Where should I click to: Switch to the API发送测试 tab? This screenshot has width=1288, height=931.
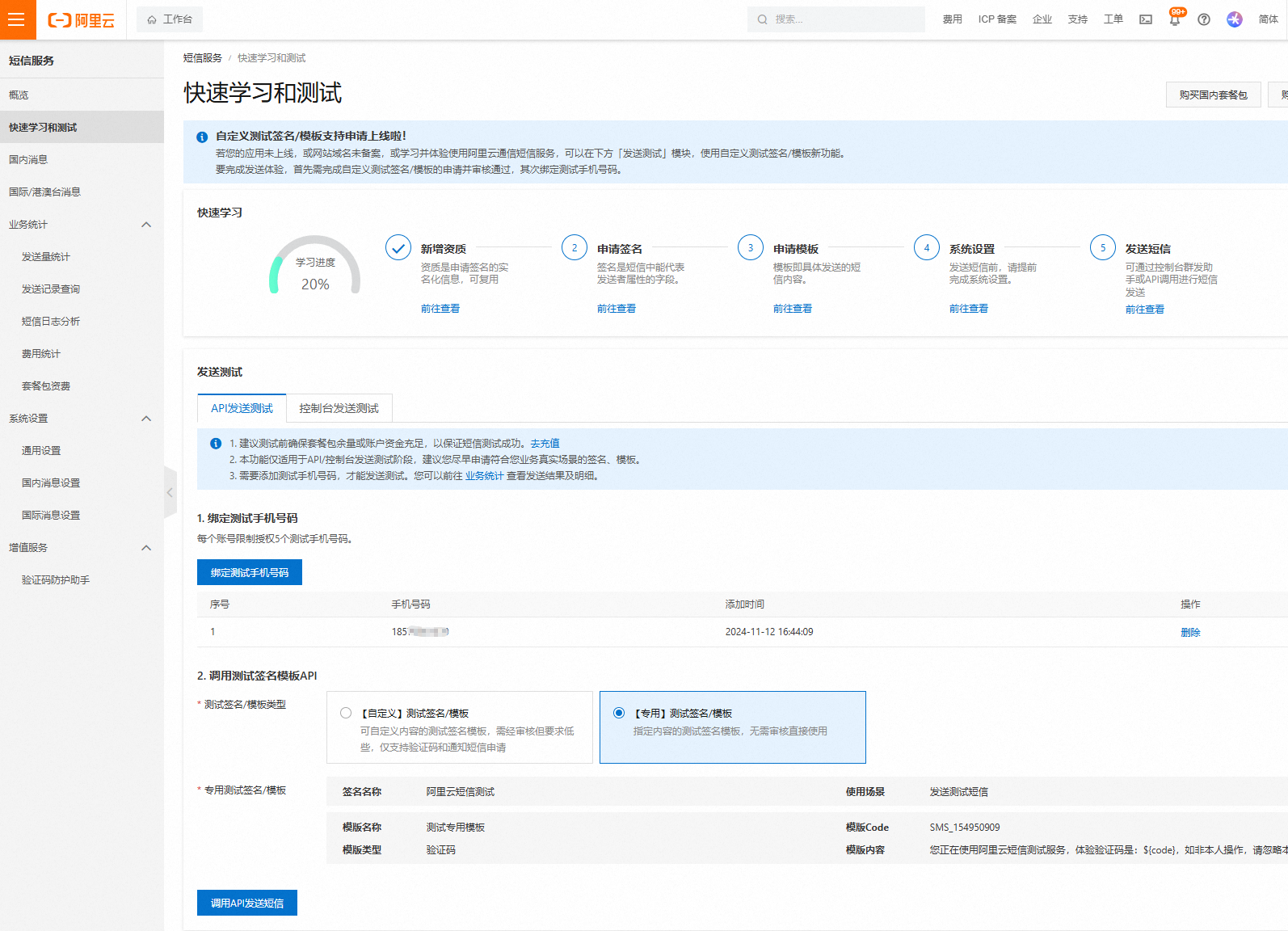tap(242, 408)
